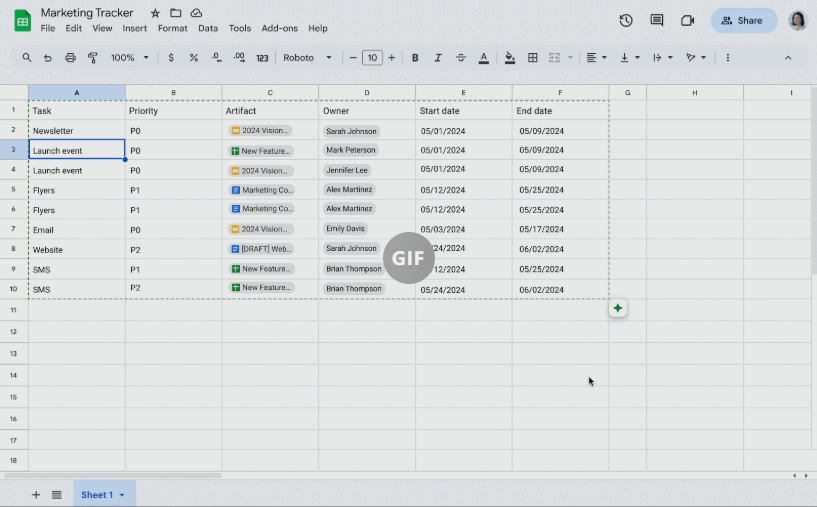The width and height of the screenshot is (817, 507).
Task: Open the zoom 100% dropdown
Action: pos(129,58)
